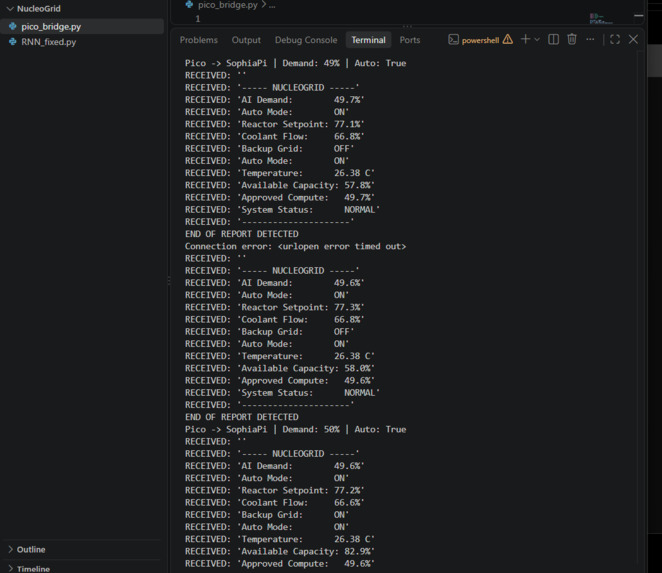Click the pico_bridge.py breadcrumb
Image resolution: width=662 pixels, height=573 pixels.
(x=228, y=5)
